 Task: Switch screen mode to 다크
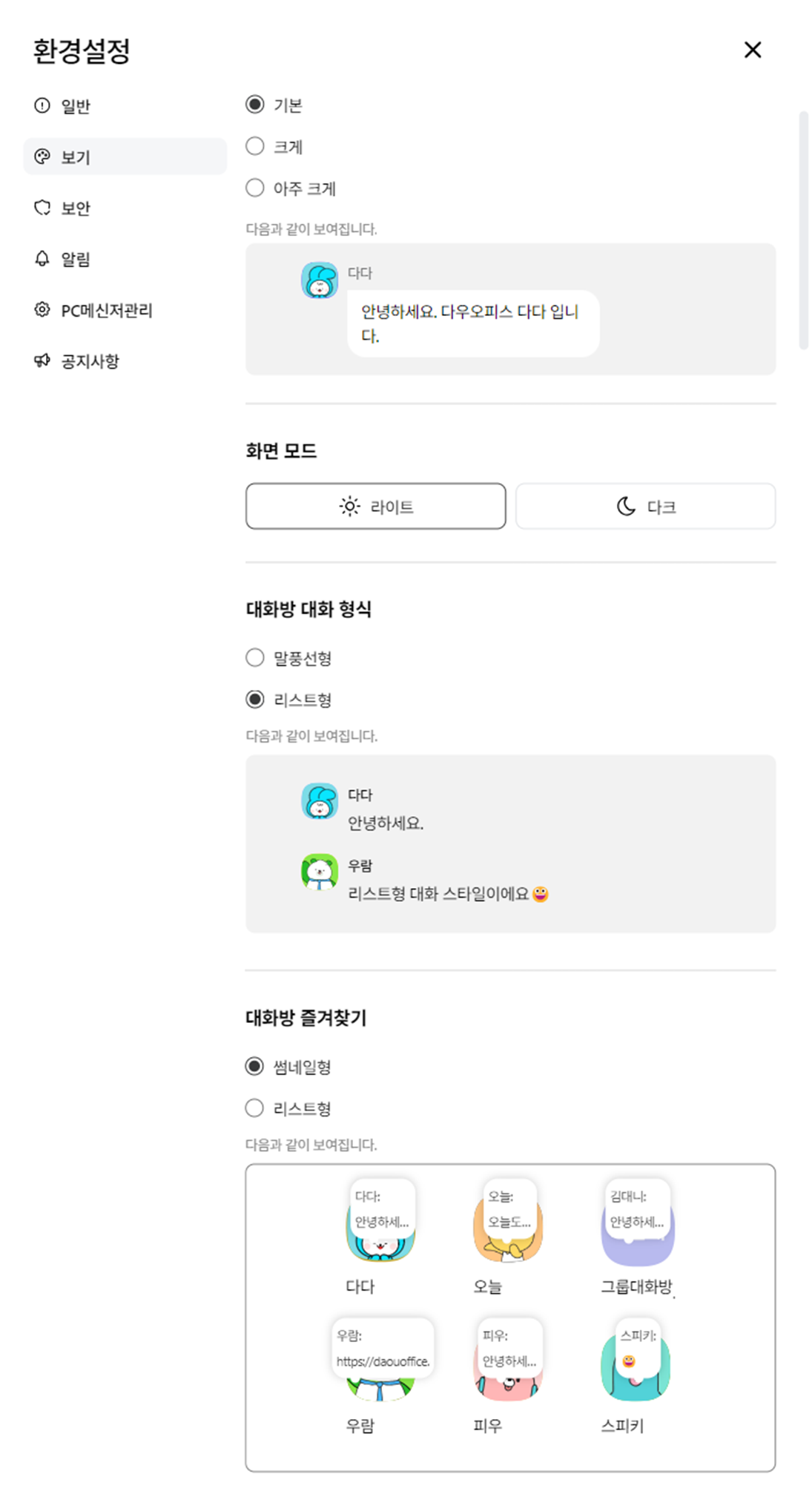646,507
